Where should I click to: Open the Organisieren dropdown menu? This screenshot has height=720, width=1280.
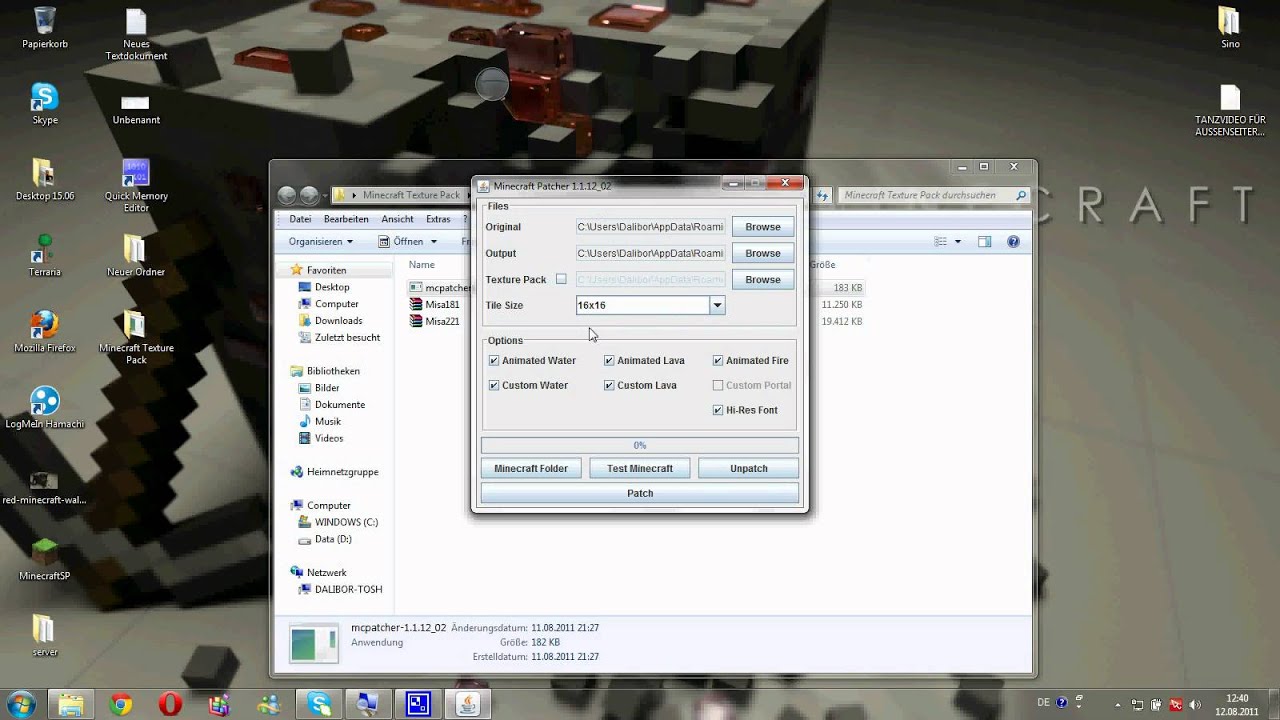click(319, 241)
